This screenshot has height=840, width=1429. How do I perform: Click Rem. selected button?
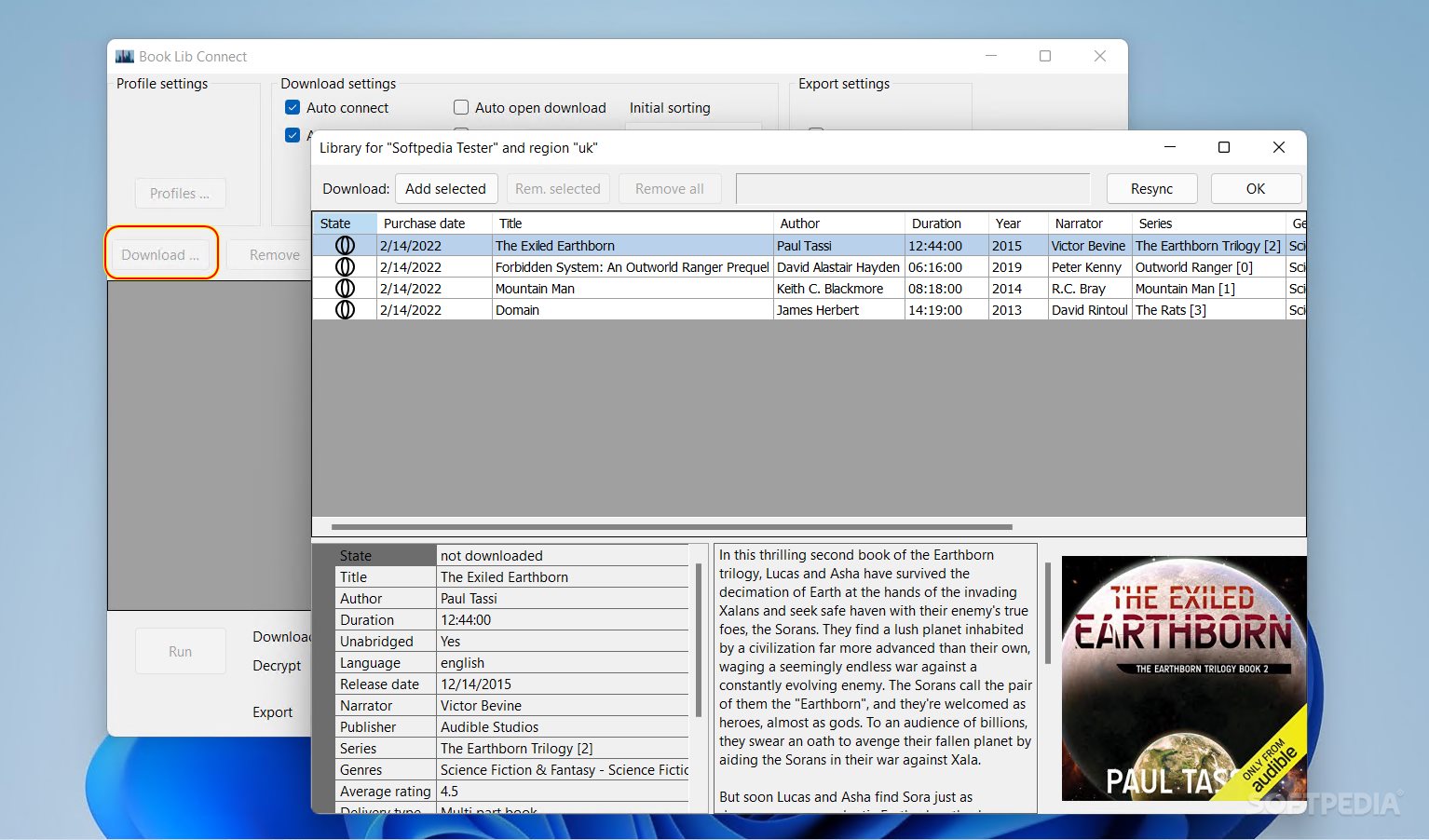tap(558, 189)
